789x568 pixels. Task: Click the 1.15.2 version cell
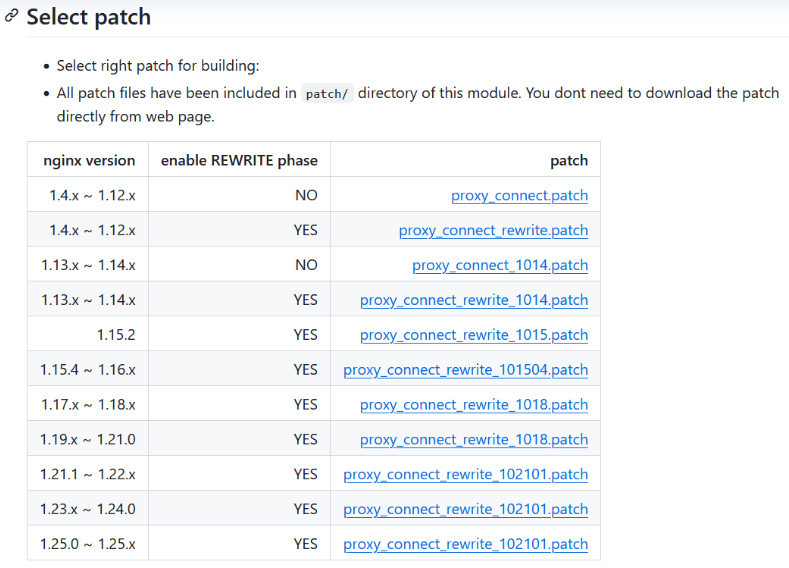click(x=116, y=335)
